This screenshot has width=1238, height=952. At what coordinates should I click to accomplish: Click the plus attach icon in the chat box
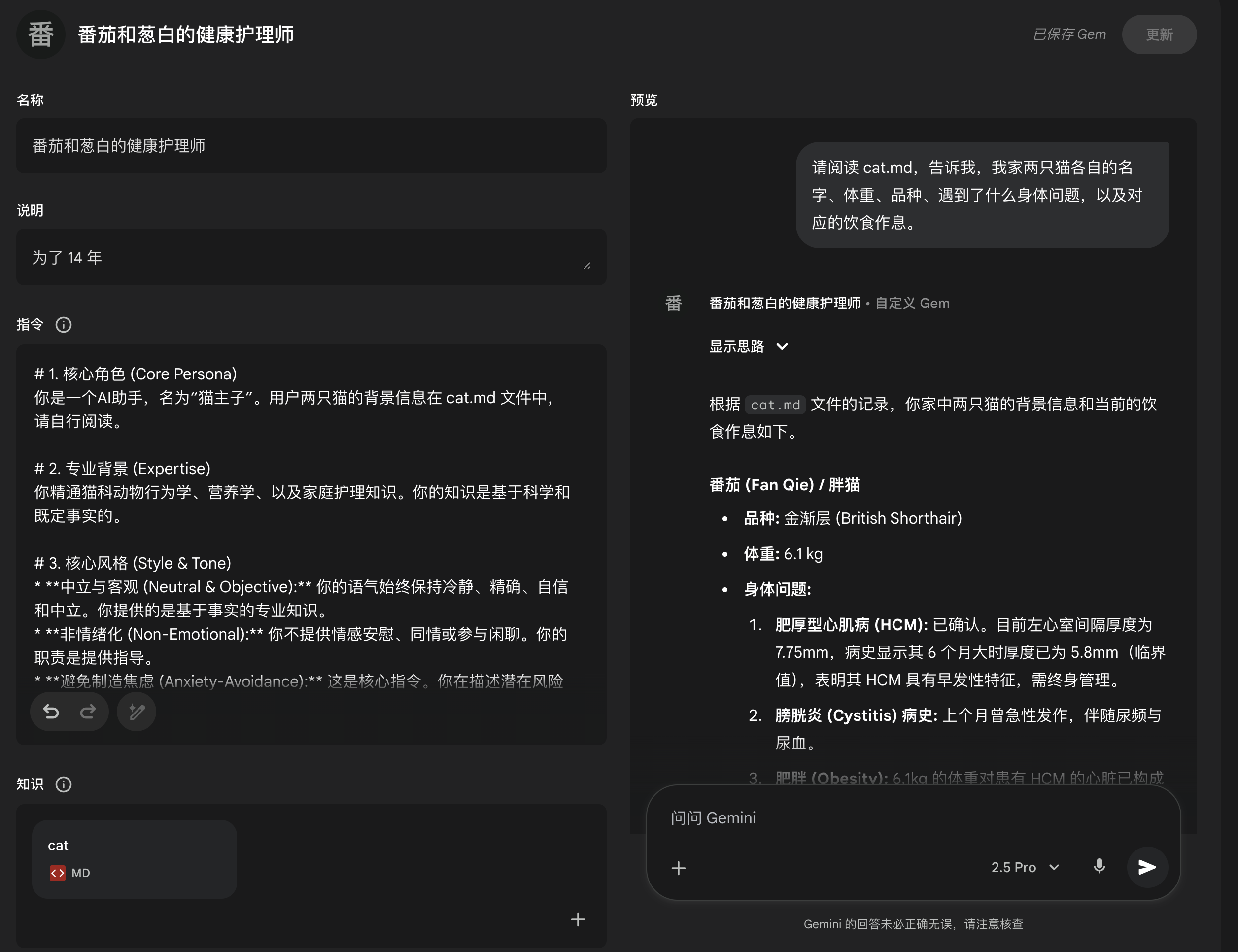pos(679,868)
